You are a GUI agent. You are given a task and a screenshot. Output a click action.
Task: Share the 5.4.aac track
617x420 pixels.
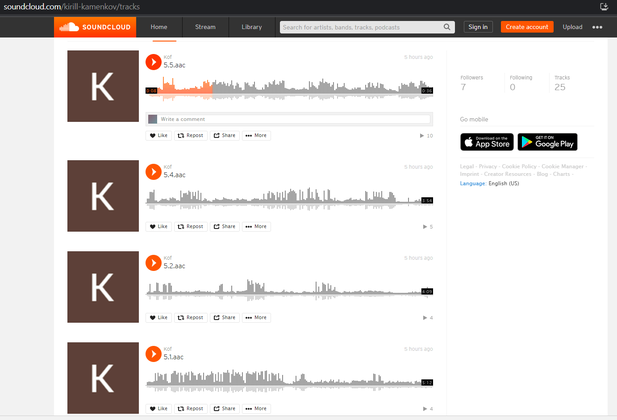pyautogui.click(x=224, y=226)
